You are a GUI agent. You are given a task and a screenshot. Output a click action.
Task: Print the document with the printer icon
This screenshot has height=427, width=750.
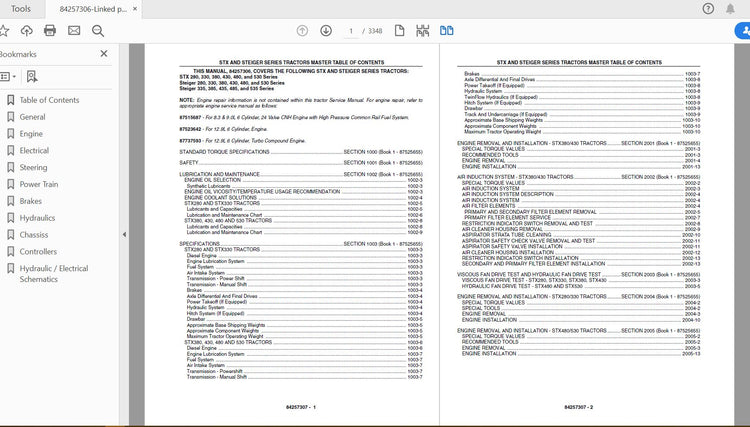50,31
